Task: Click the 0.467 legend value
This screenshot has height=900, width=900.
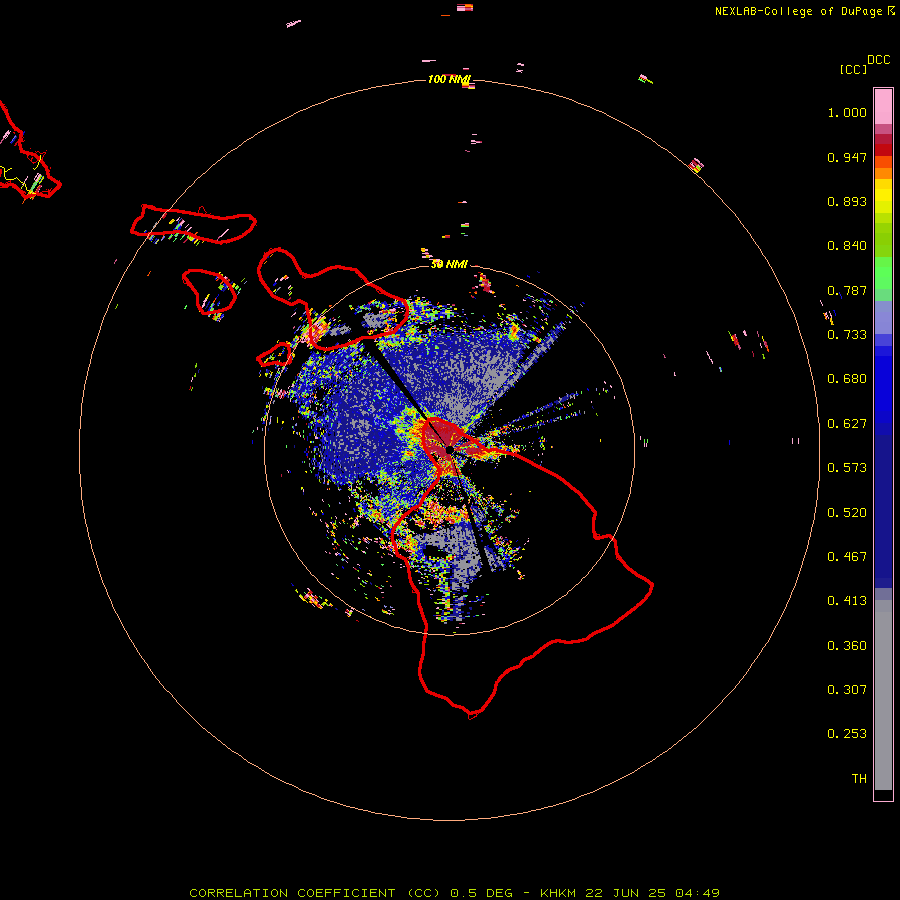Action: point(847,557)
